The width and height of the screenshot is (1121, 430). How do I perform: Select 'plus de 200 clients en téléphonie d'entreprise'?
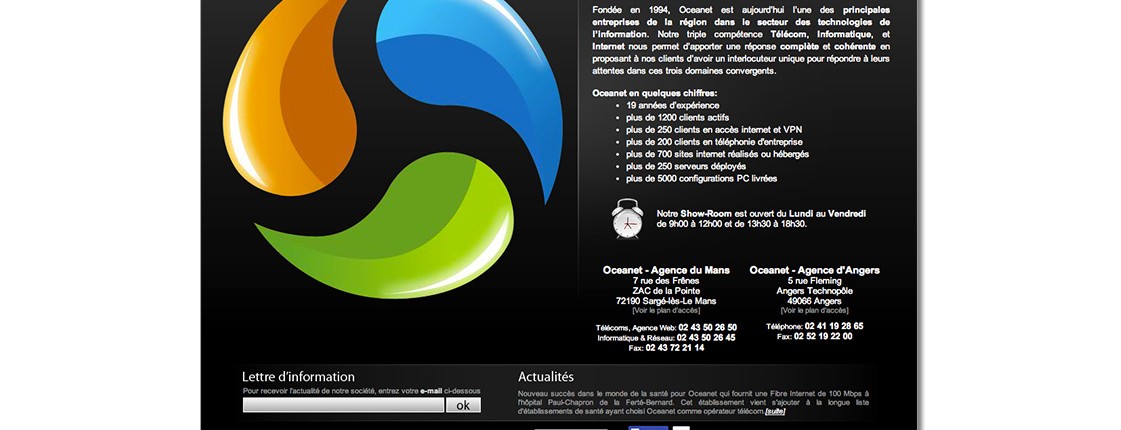point(714,142)
